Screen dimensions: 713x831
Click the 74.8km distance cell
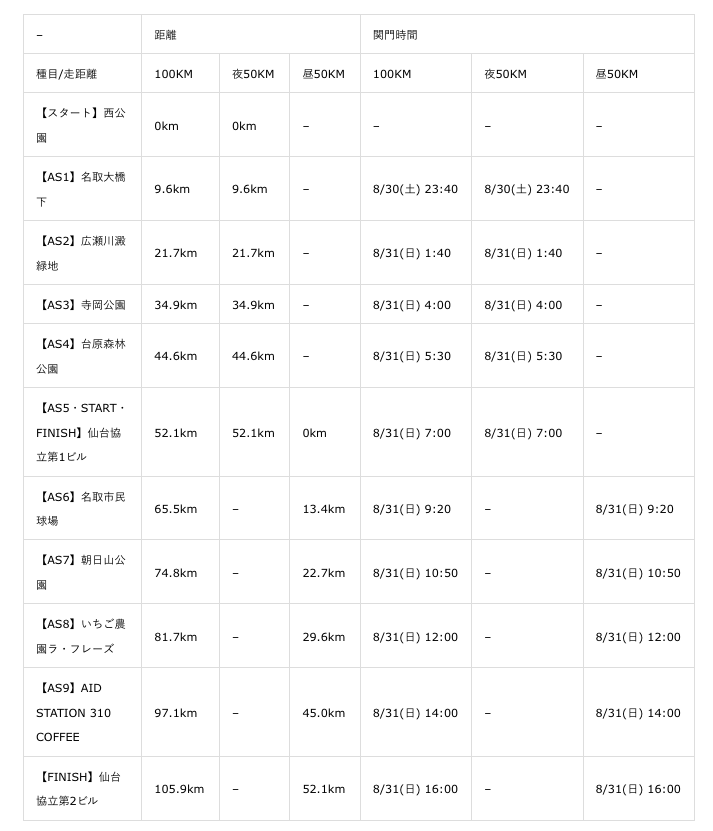point(175,573)
